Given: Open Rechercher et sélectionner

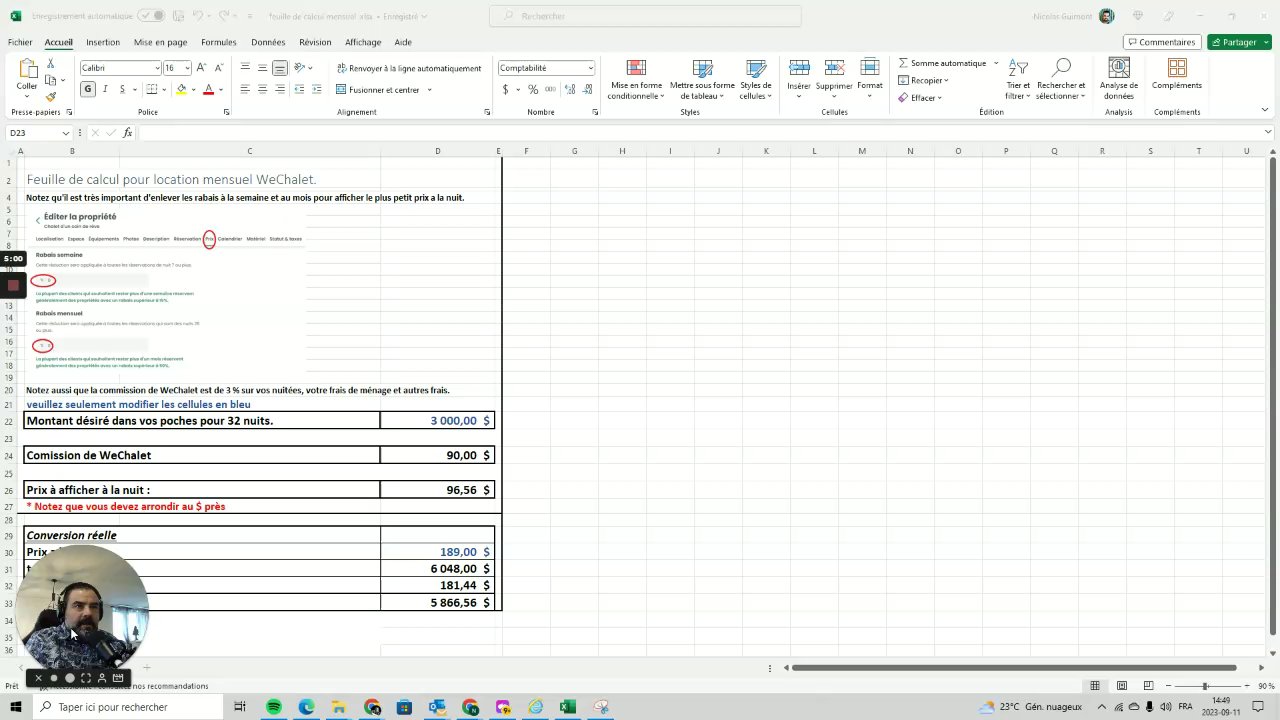Looking at the screenshot, I should click(1061, 79).
